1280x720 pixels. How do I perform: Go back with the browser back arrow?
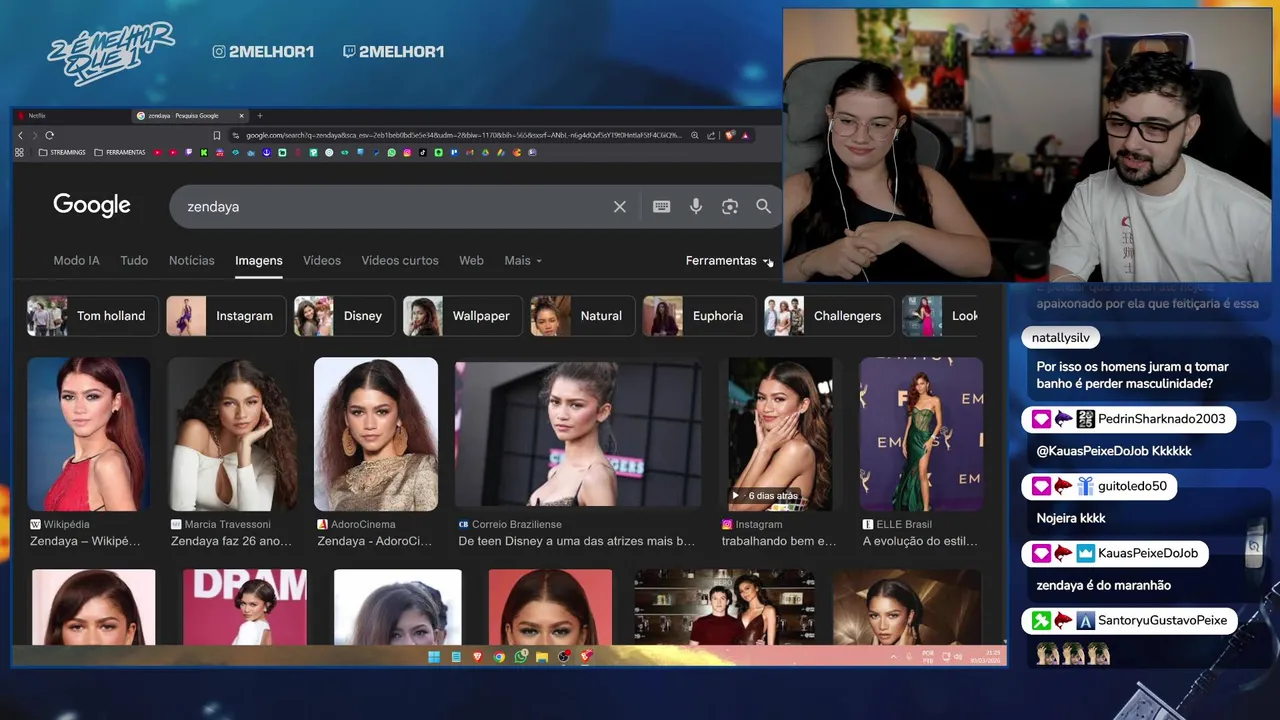(x=20, y=135)
